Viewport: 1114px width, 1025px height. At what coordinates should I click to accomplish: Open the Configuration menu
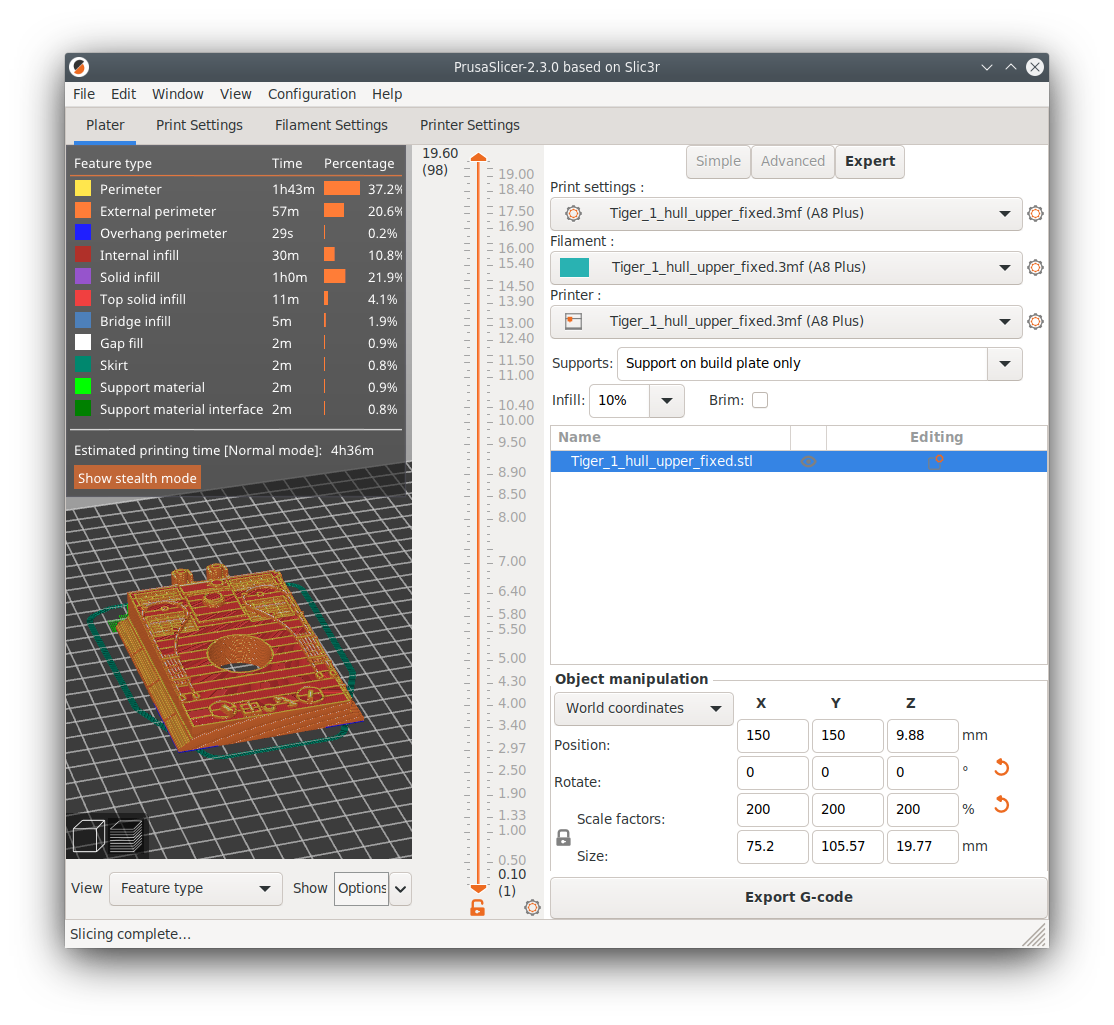coord(311,93)
